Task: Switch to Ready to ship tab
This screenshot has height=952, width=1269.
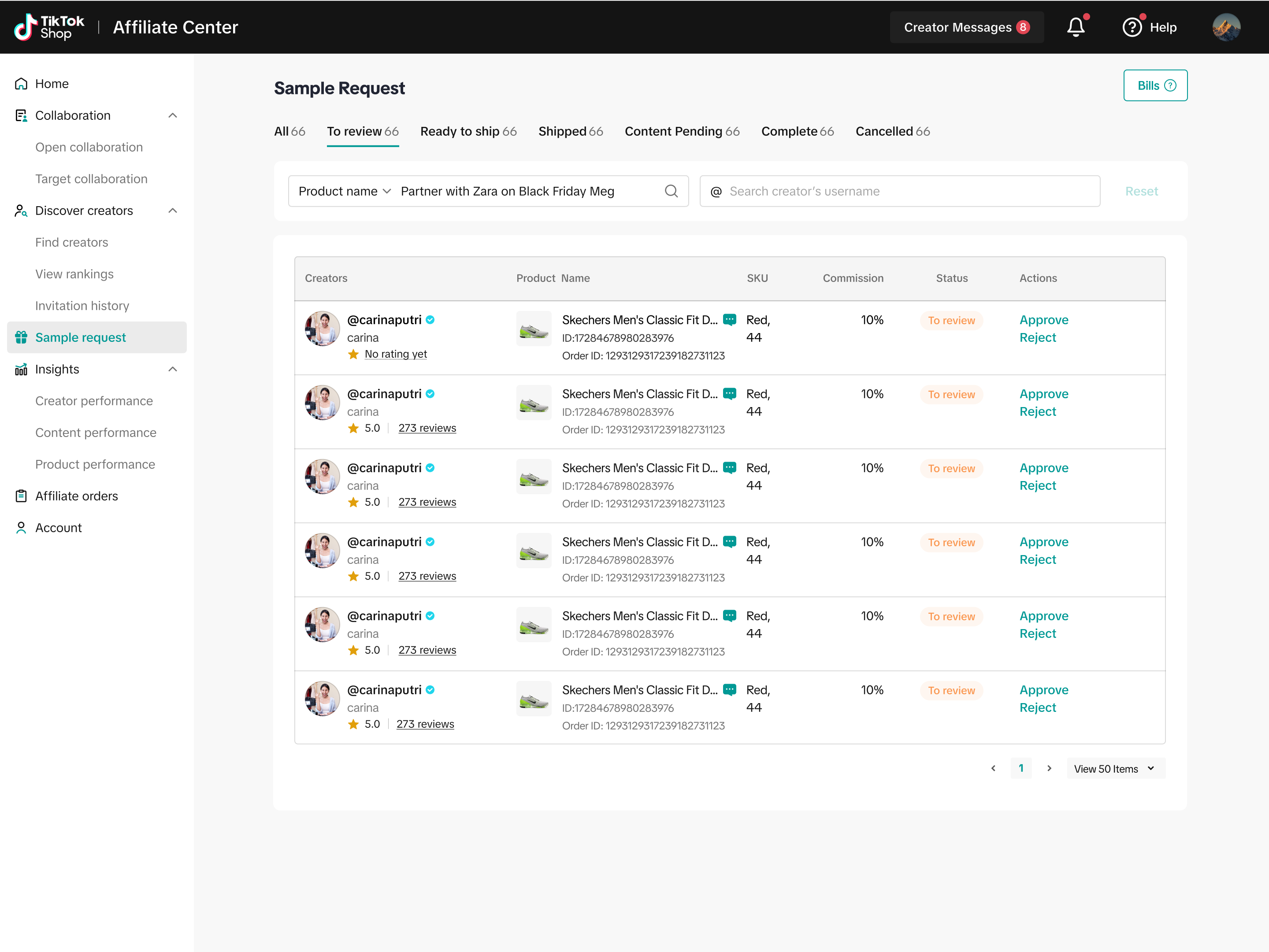Action: click(468, 131)
